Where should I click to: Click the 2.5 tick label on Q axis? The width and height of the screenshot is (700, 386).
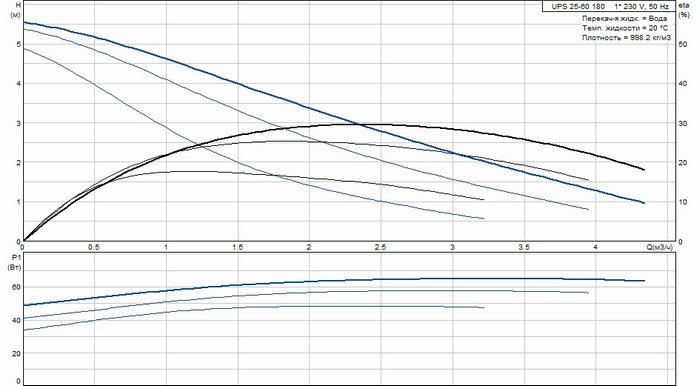click(380, 247)
